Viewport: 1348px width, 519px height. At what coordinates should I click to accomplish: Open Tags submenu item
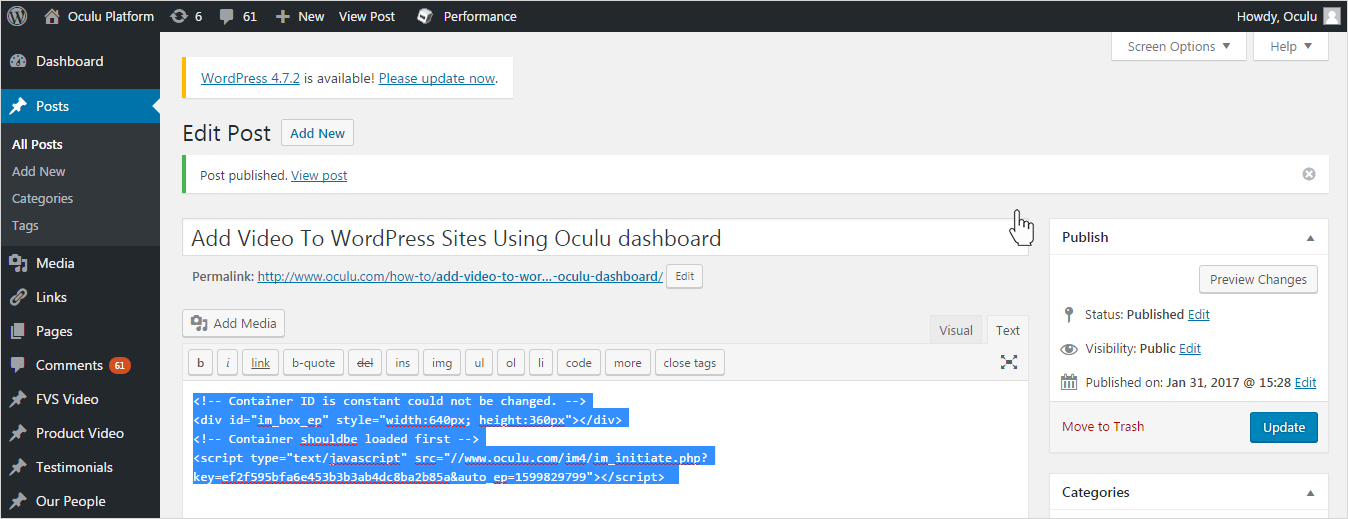[x=25, y=225]
